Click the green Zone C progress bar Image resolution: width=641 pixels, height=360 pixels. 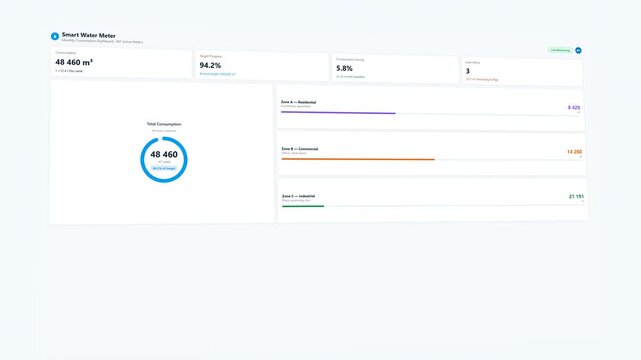303,206
